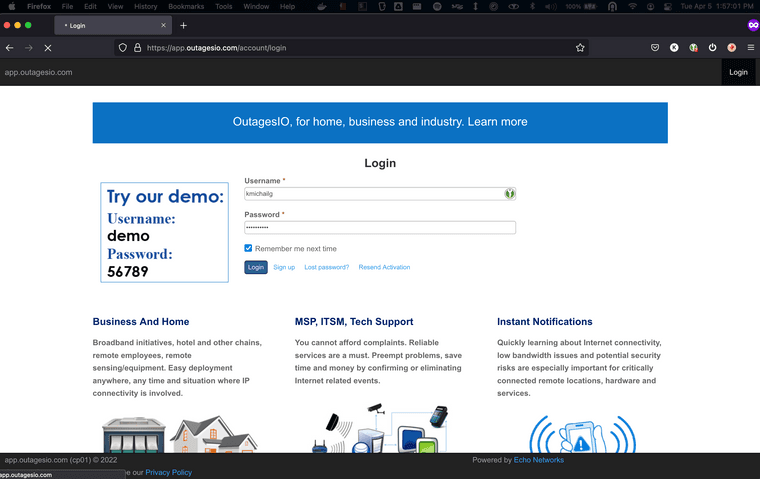The image size is (760, 479).
Task: Click the Business And Home heading
Action: (x=141, y=321)
